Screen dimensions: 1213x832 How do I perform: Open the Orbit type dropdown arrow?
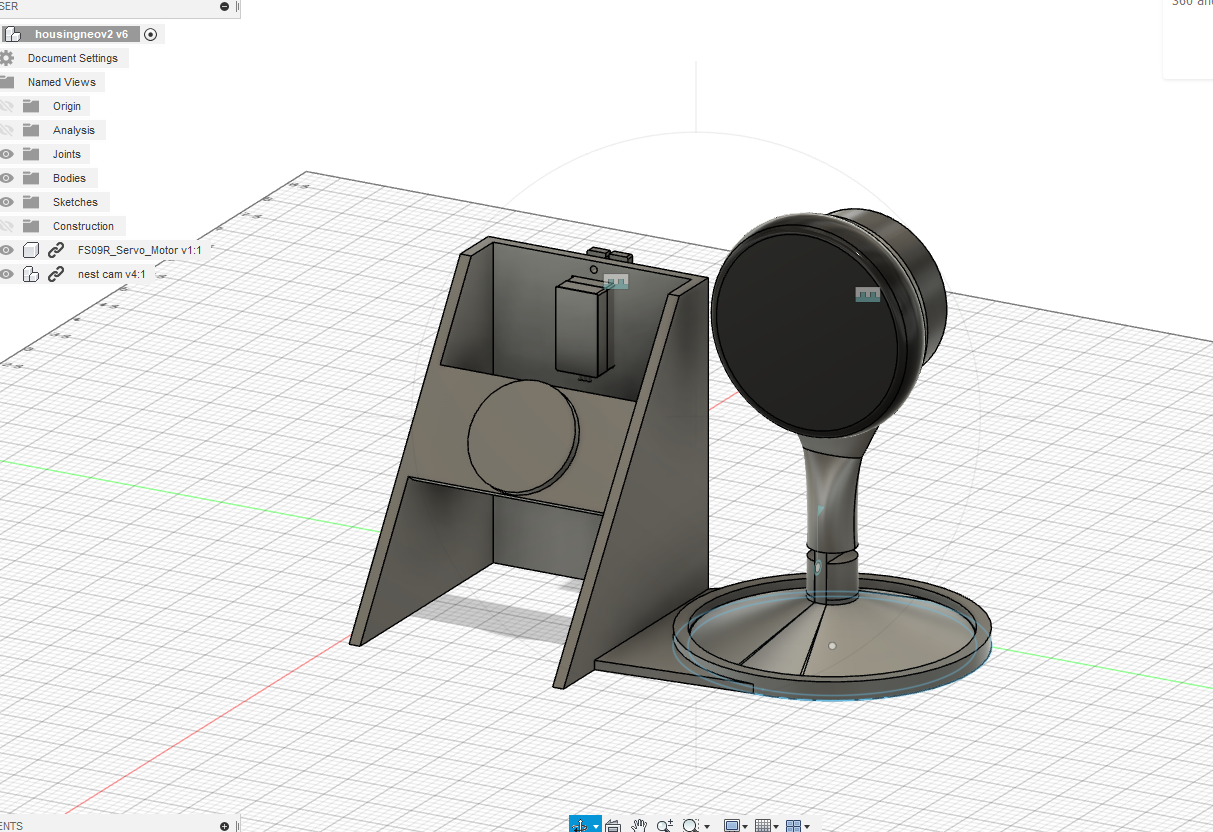pyautogui.click(x=596, y=827)
